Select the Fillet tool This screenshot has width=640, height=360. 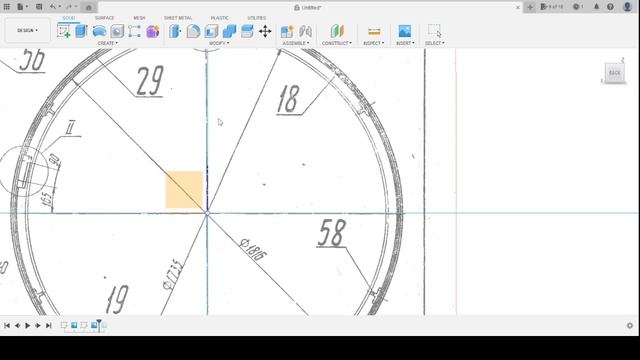point(193,31)
